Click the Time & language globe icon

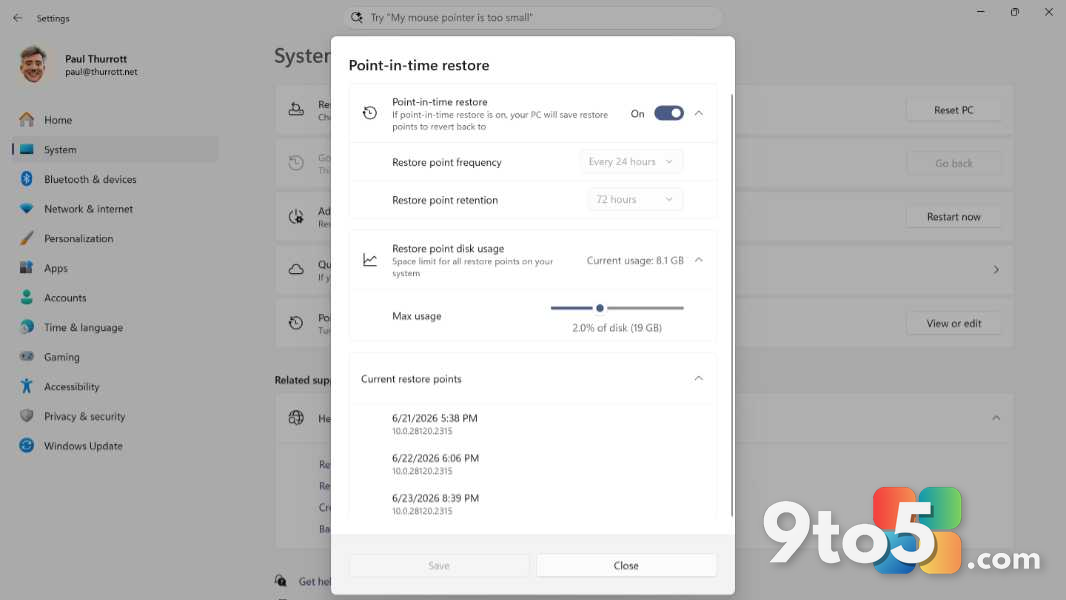click(27, 327)
